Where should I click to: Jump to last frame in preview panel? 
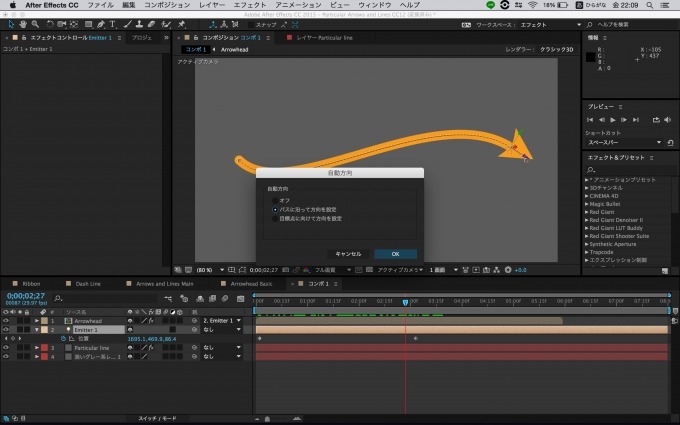(634, 119)
